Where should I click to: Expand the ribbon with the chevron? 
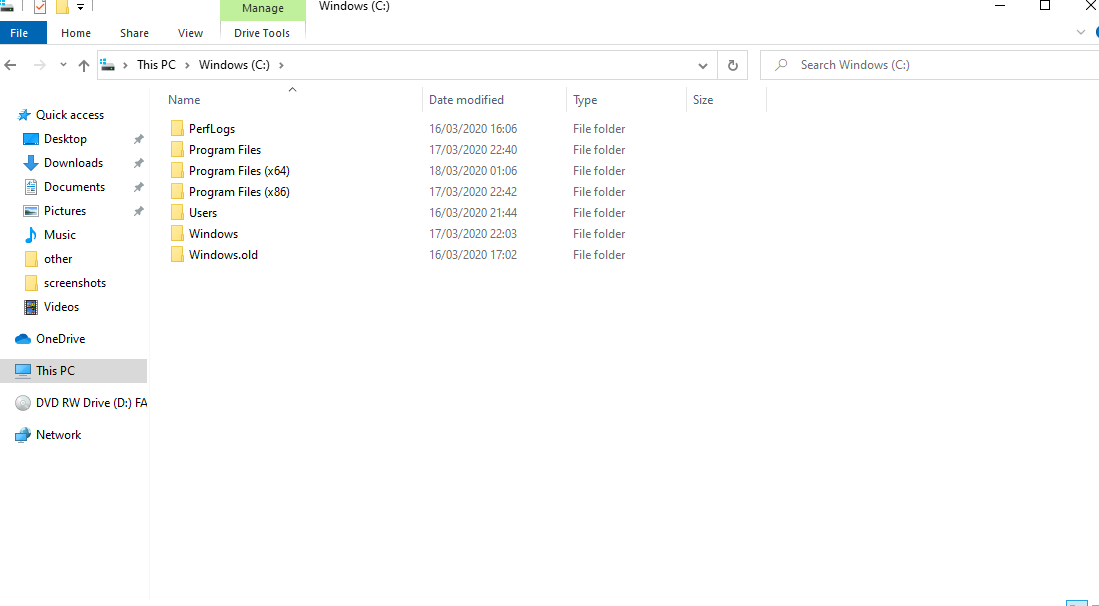tap(1080, 33)
